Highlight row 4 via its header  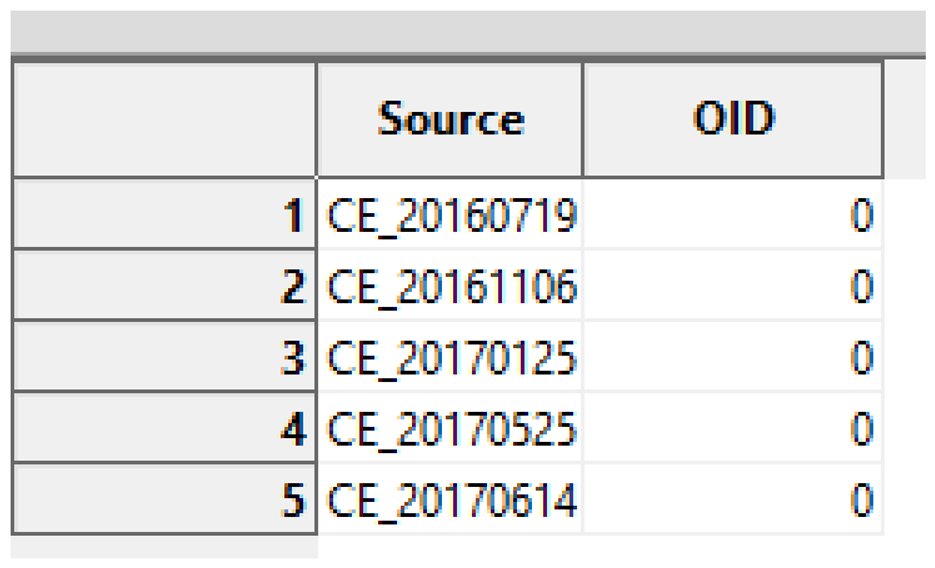(164, 429)
